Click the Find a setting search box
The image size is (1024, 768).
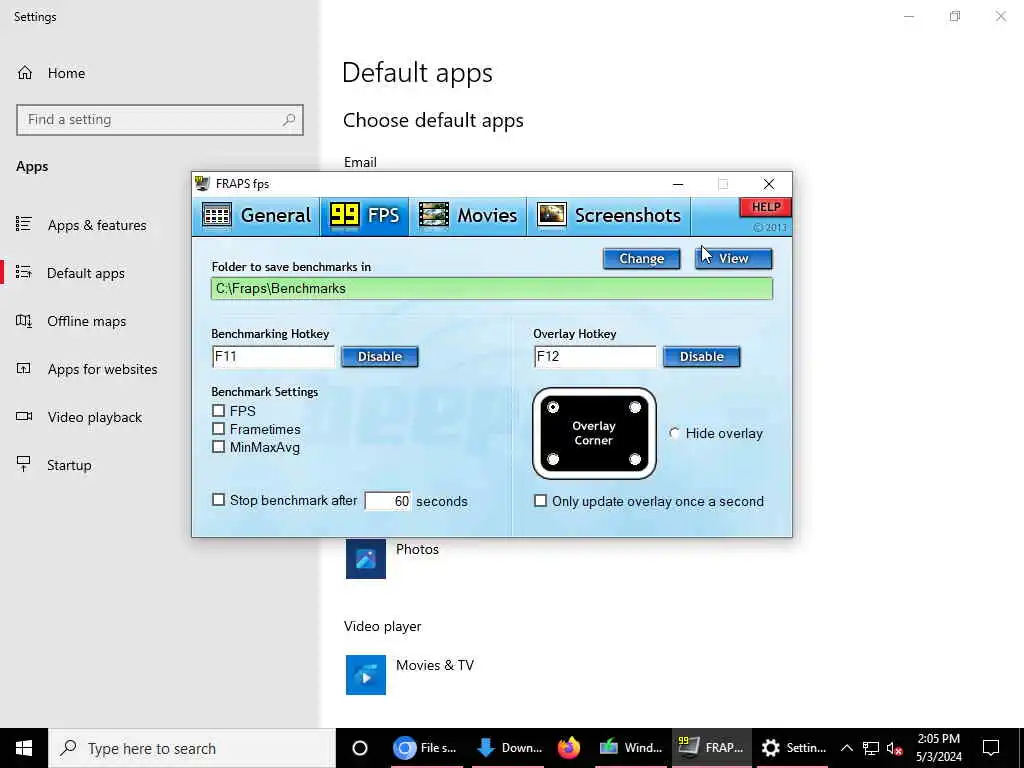click(160, 120)
